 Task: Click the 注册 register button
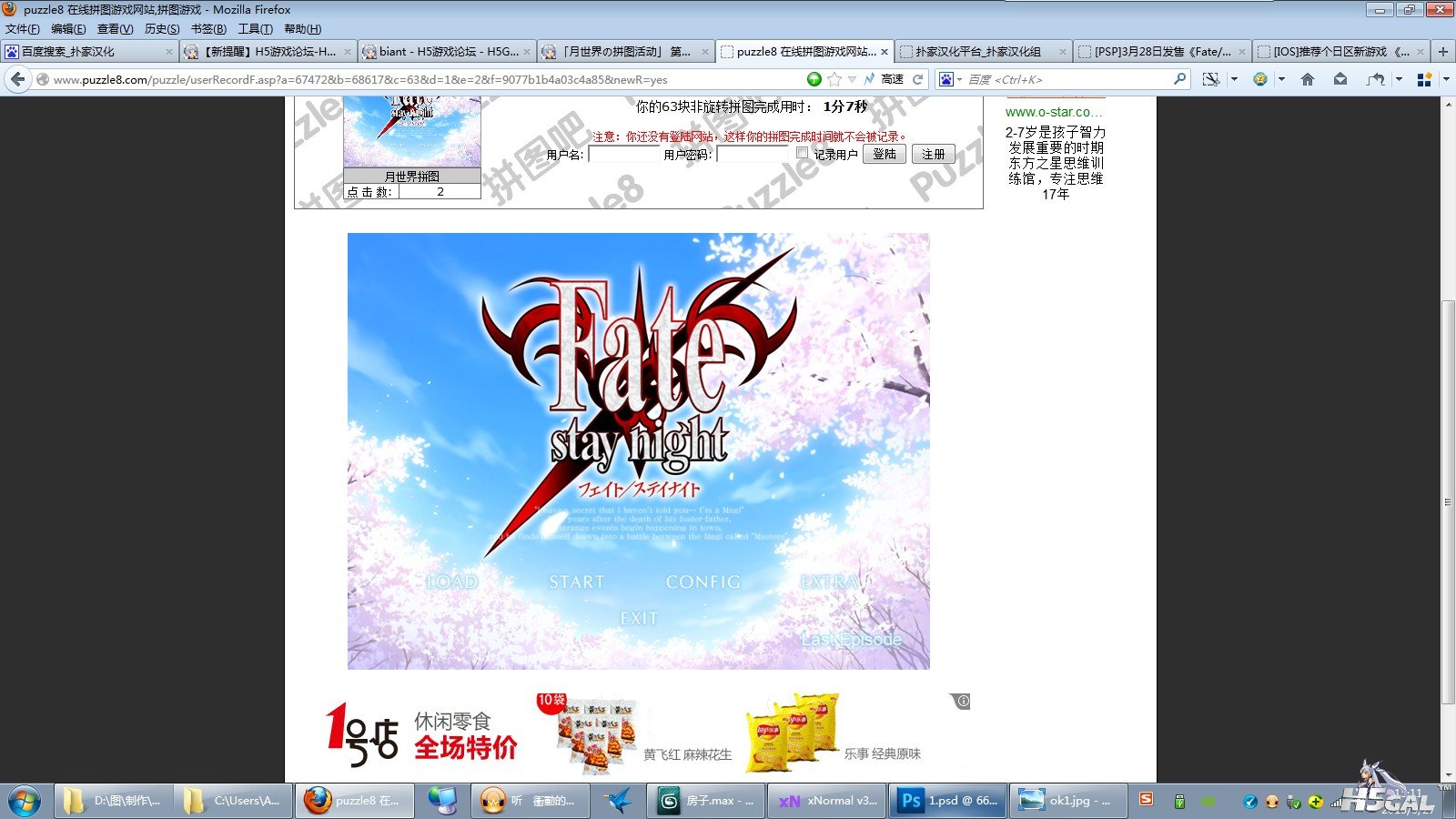pos(934,155)
